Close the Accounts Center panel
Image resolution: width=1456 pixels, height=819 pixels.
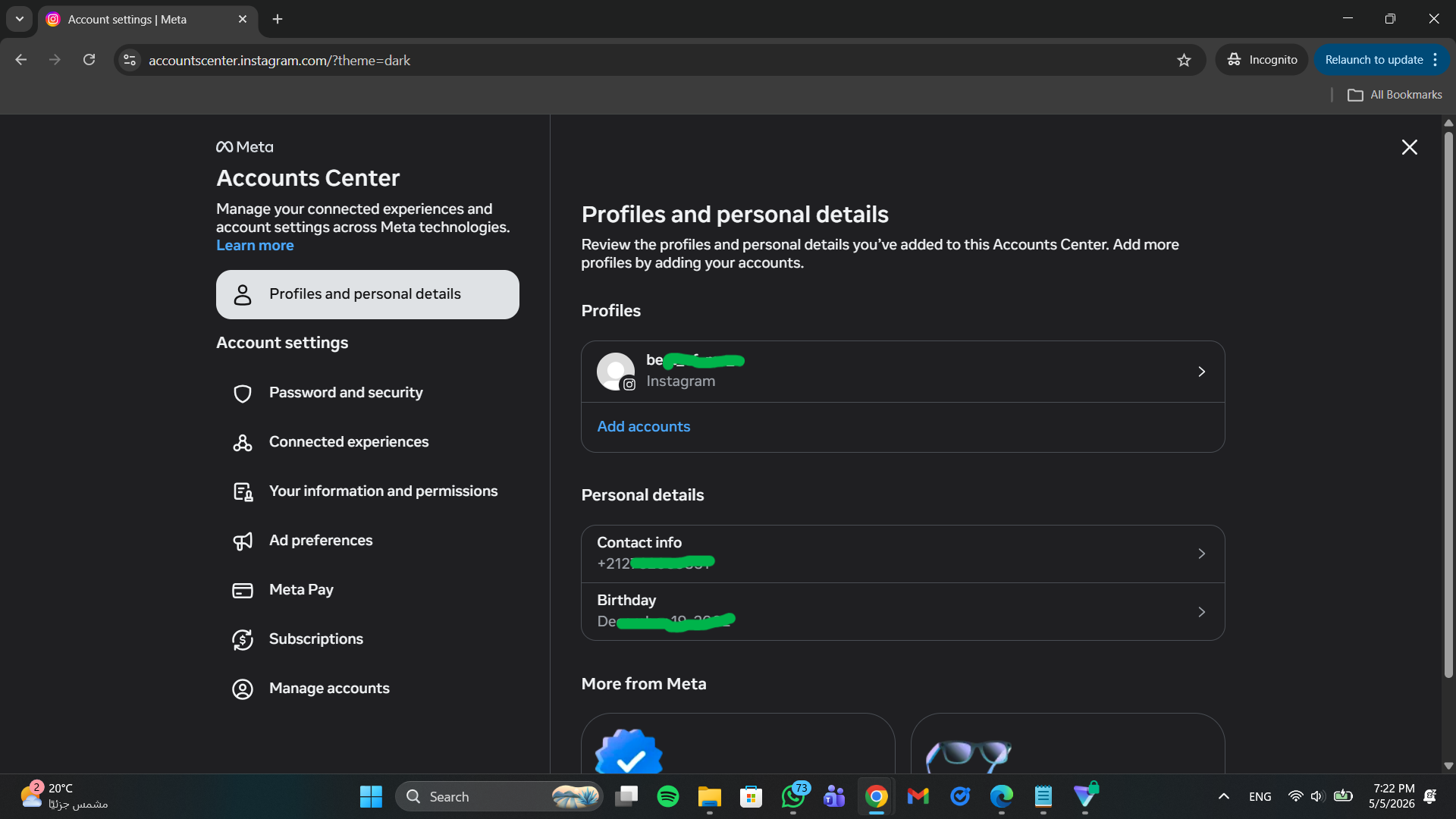pos(1409,147)
